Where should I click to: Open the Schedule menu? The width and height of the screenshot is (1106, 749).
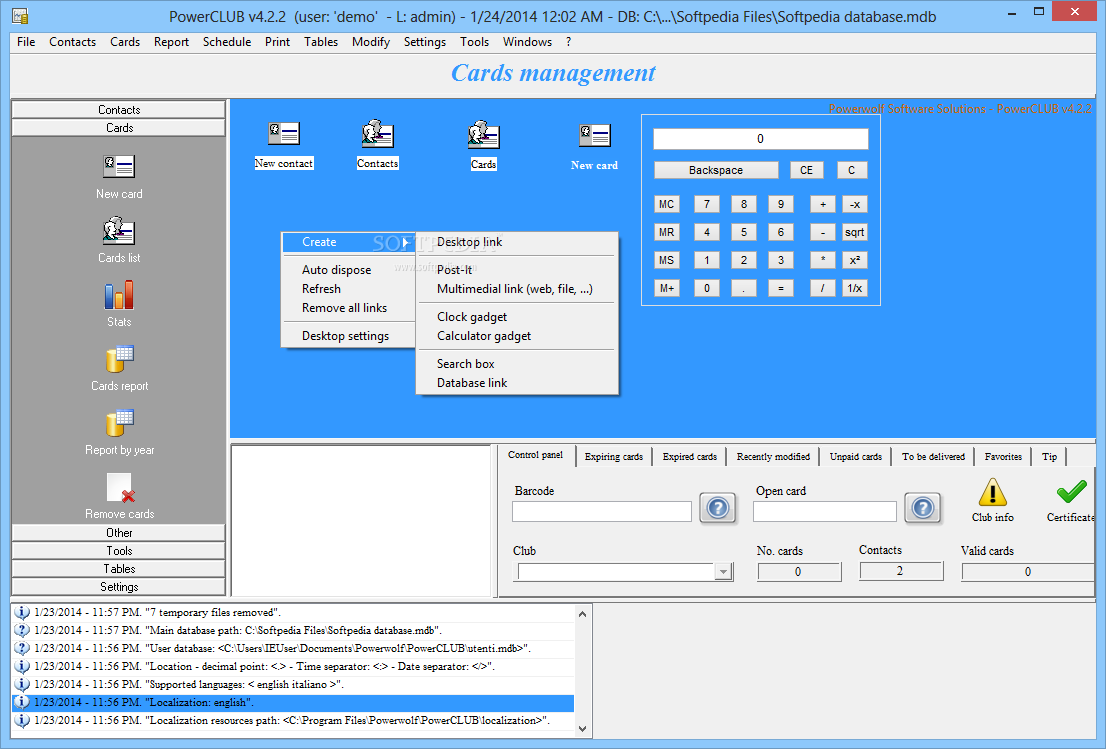click(x=227, y=42)
